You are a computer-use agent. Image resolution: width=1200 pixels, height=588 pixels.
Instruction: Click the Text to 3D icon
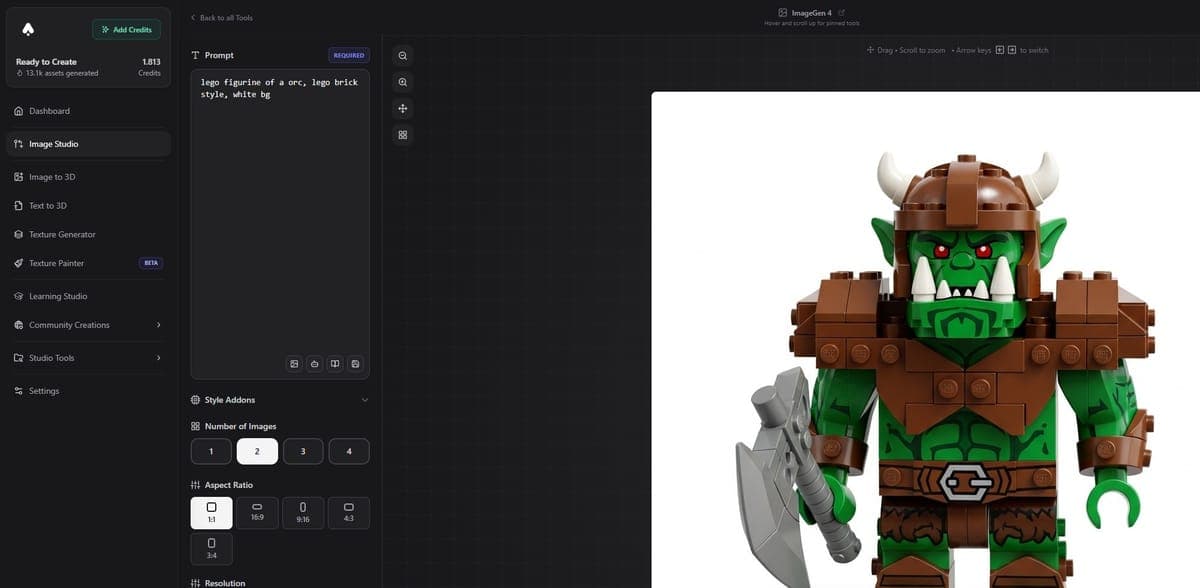[x=19, y=206]
